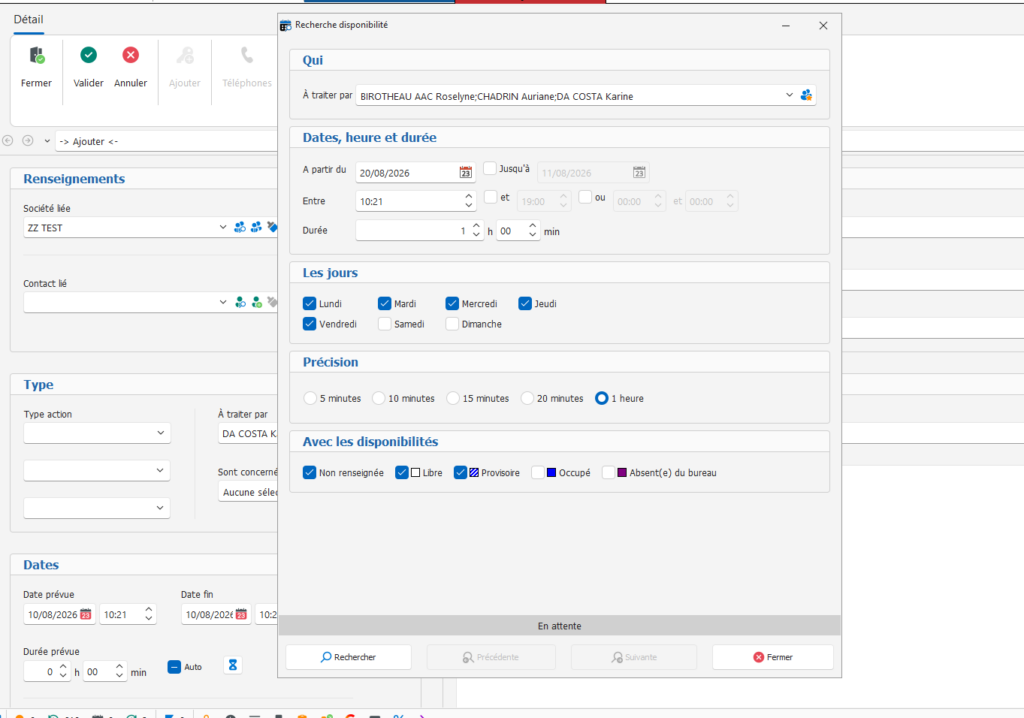The height and width of the screenshot is (718, 1024).
Task: Enable the 'et' end time checkbox
Action: (490, 197)
